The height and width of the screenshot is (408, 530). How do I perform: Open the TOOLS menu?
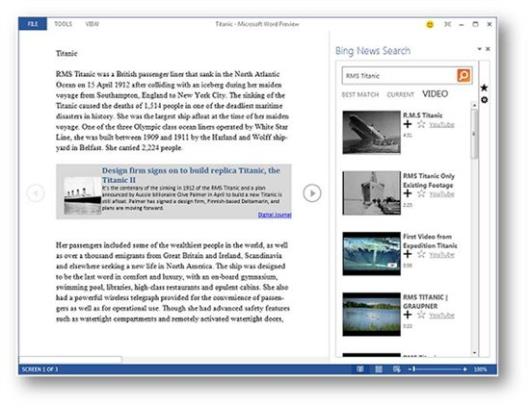63,24
